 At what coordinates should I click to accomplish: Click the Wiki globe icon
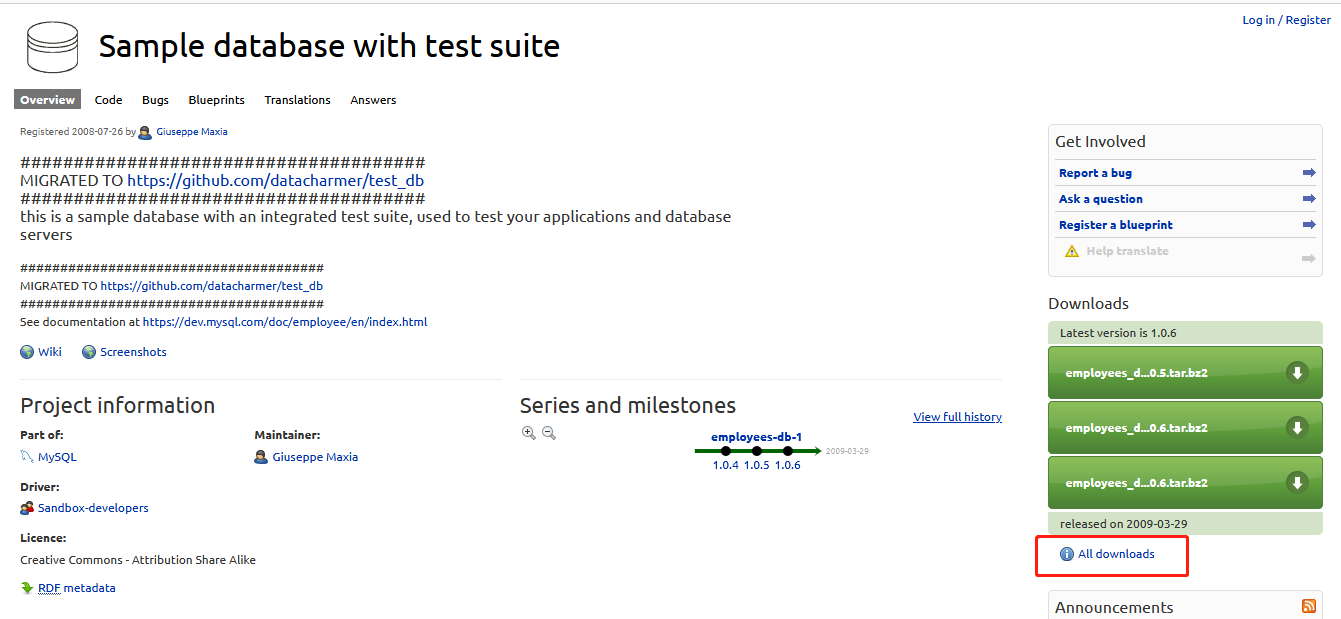(27, 352)
